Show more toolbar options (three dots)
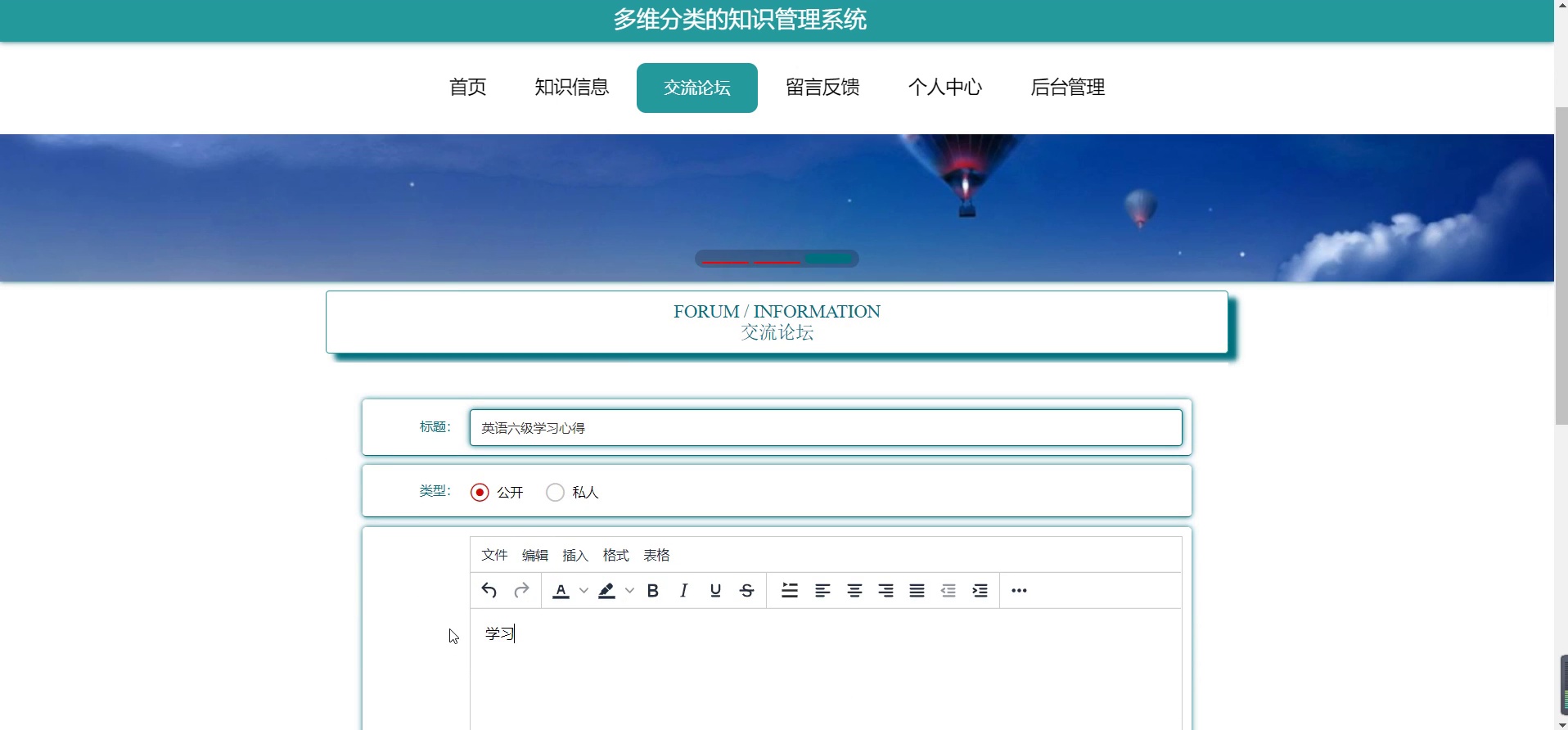This screenshot has height=730, width=1568. coord(1019,590)
